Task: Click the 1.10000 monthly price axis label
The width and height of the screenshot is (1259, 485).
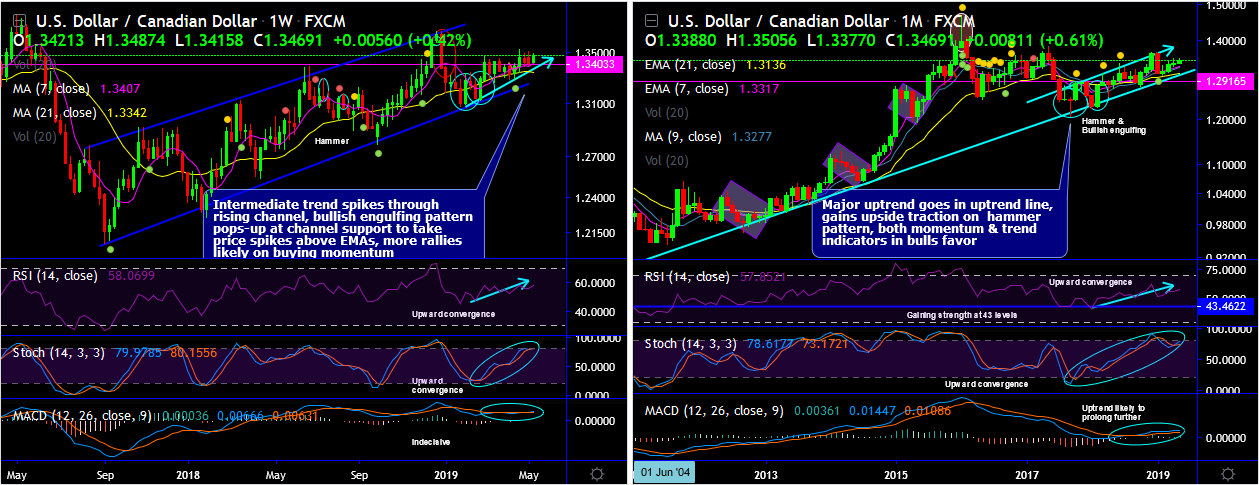Action: (x=1226, y=166)
